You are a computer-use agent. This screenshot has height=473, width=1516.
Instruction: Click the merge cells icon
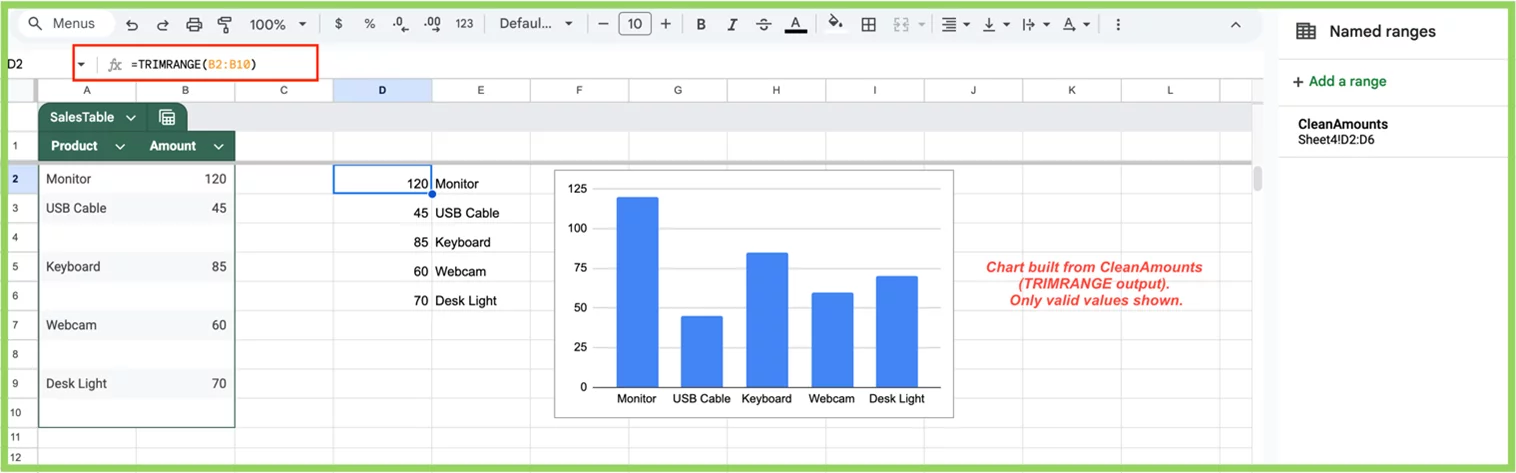(x=901, y=24)
